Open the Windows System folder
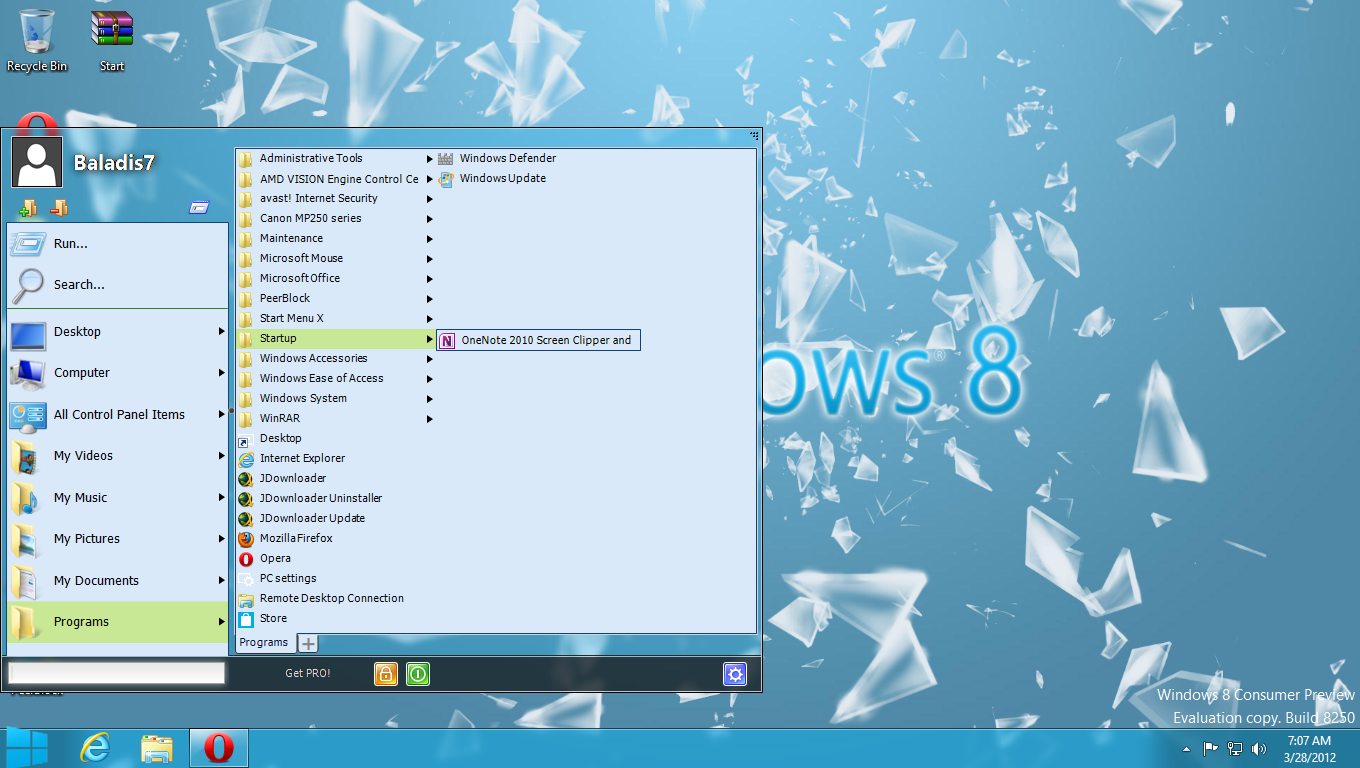Viewport: 1360px width, 768px height. click(336, 398)
